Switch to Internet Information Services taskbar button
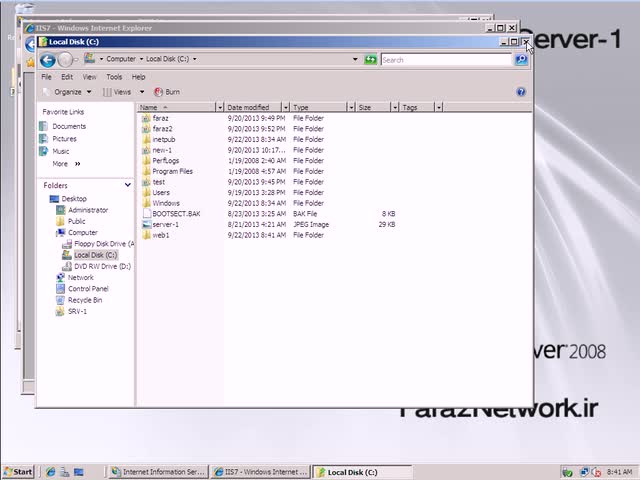Viewport: 640px width, 480px height. point(158,472)
